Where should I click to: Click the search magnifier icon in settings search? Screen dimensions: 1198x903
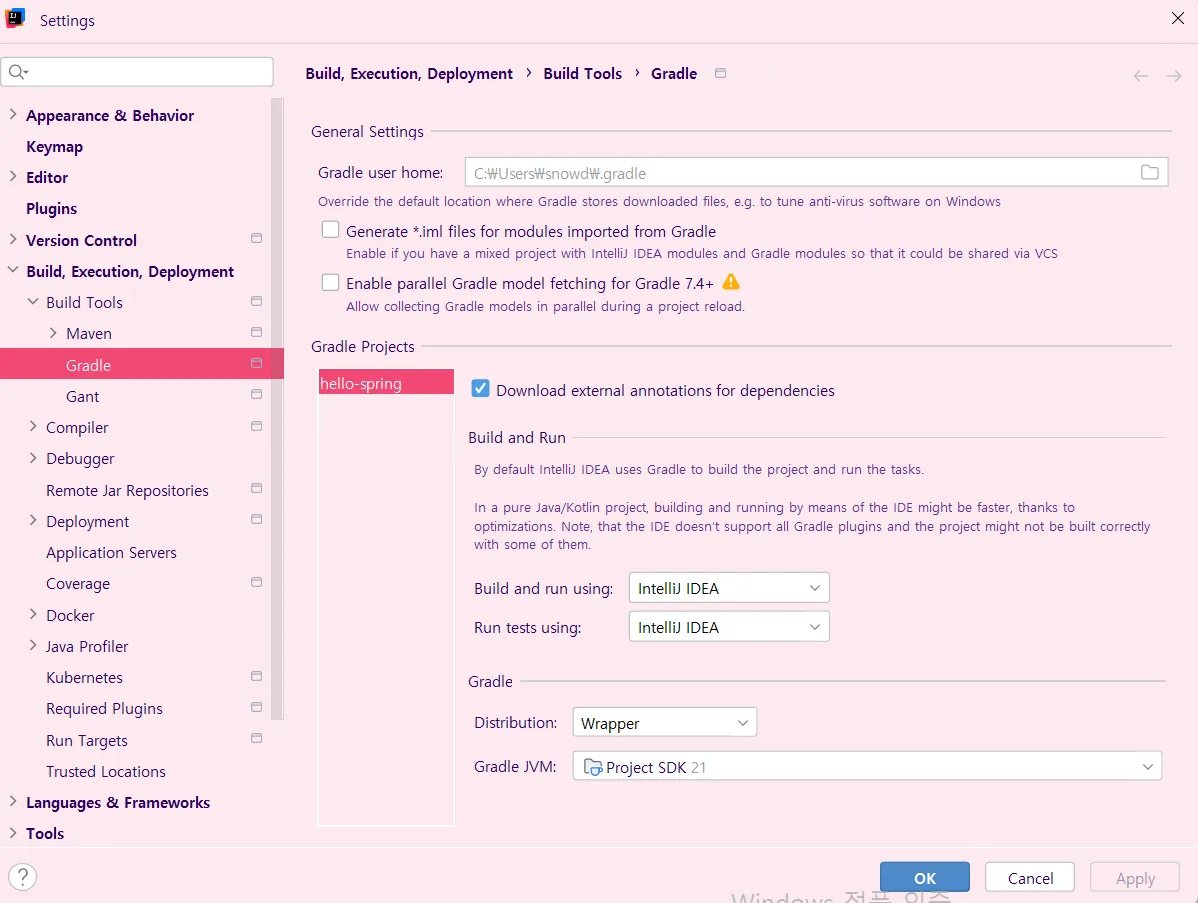tap(18, 72)
